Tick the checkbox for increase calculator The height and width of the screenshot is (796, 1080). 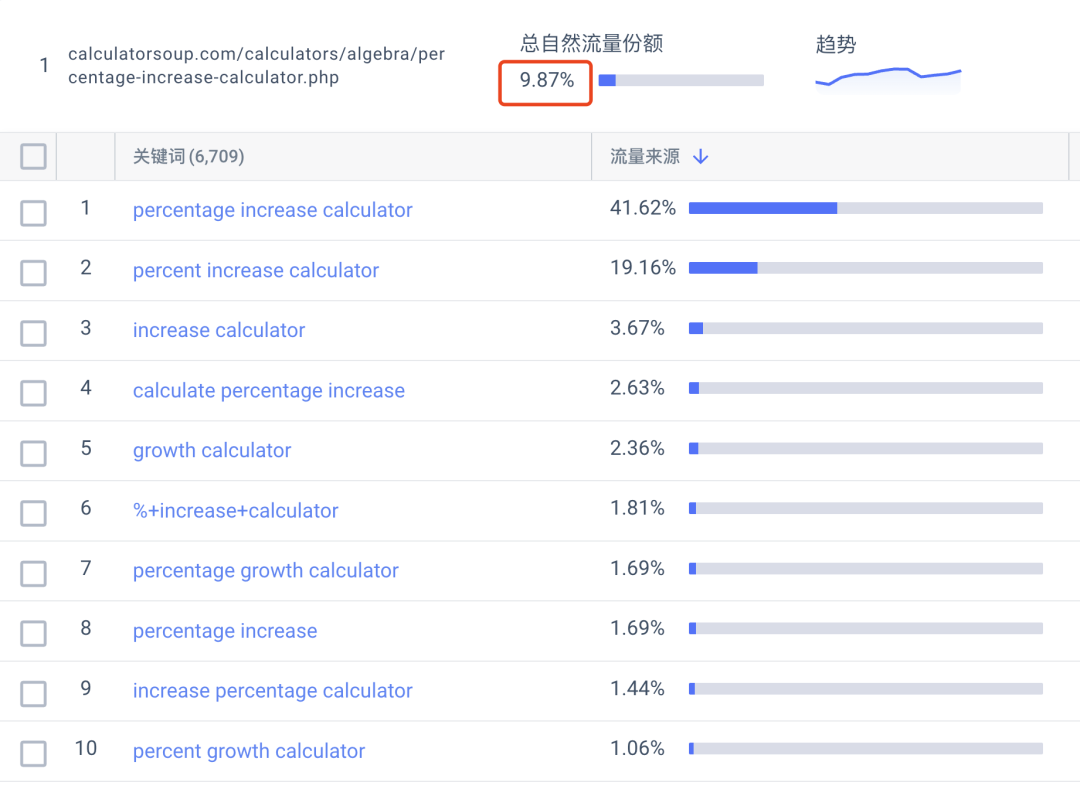coord(33,333)
